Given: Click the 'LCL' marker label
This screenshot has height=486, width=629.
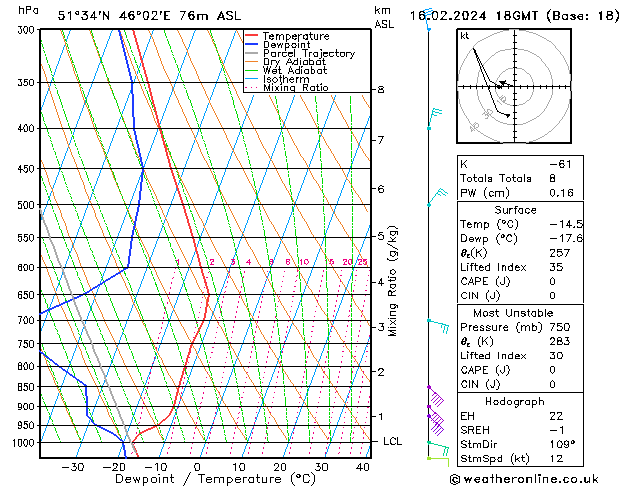Looking at the screenshot, I should point(392,441).
